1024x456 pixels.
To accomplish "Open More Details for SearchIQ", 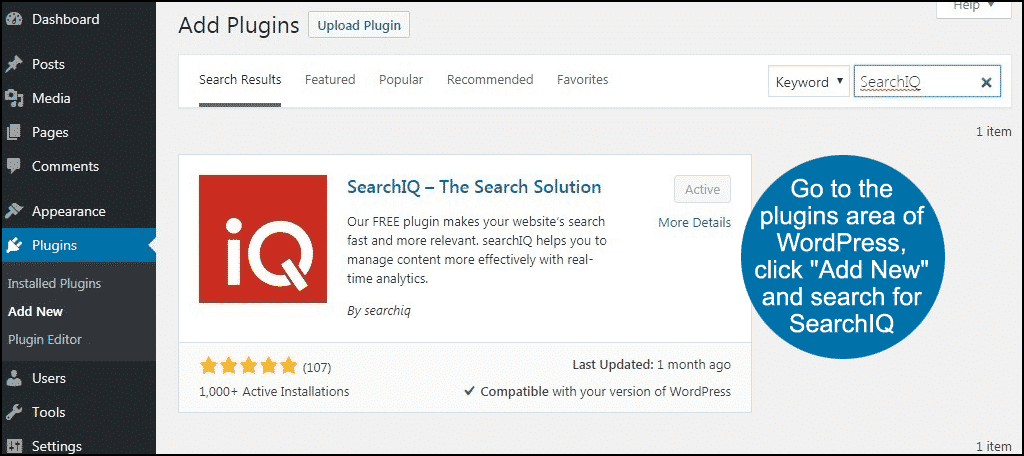I will 694,222.
